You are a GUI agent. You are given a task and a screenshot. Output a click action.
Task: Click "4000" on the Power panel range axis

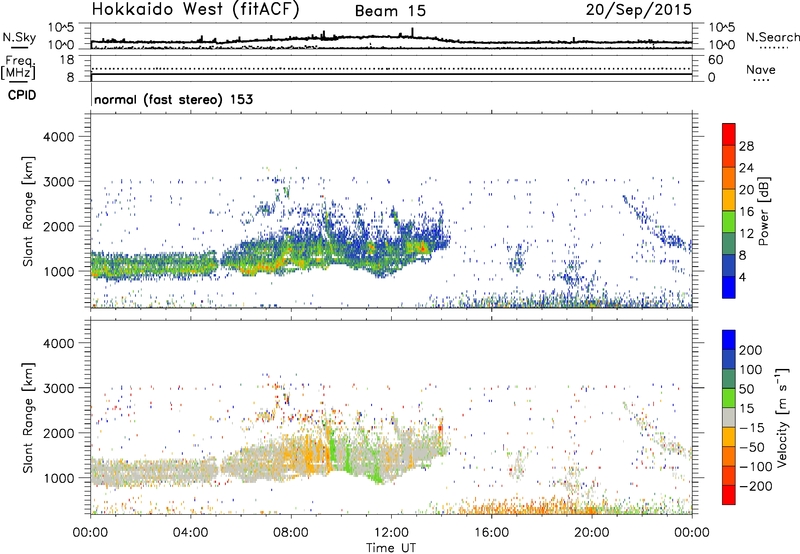click(58, 137)
